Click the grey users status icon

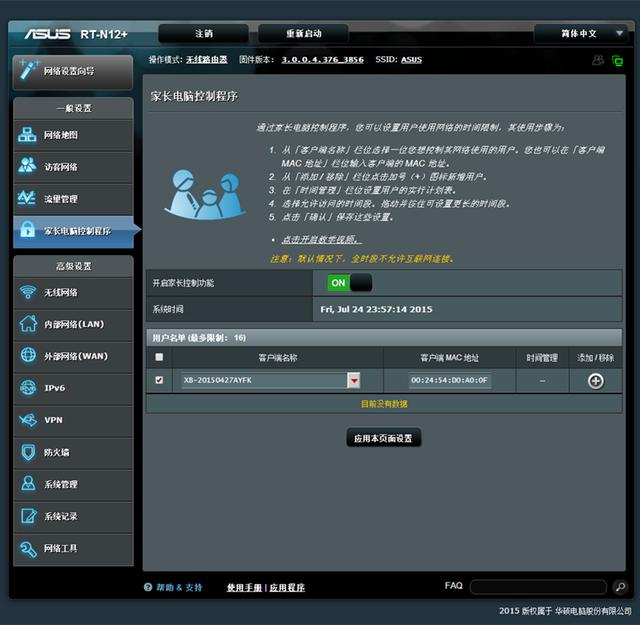pos(598,60)
